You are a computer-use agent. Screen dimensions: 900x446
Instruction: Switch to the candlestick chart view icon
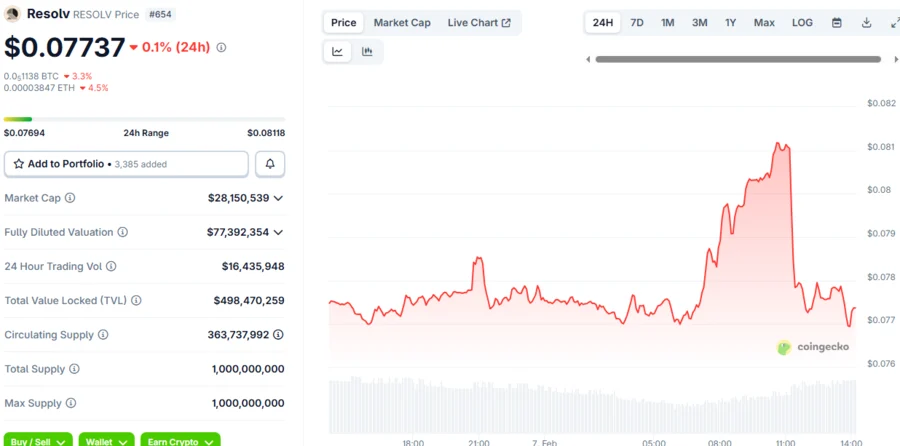367,52
